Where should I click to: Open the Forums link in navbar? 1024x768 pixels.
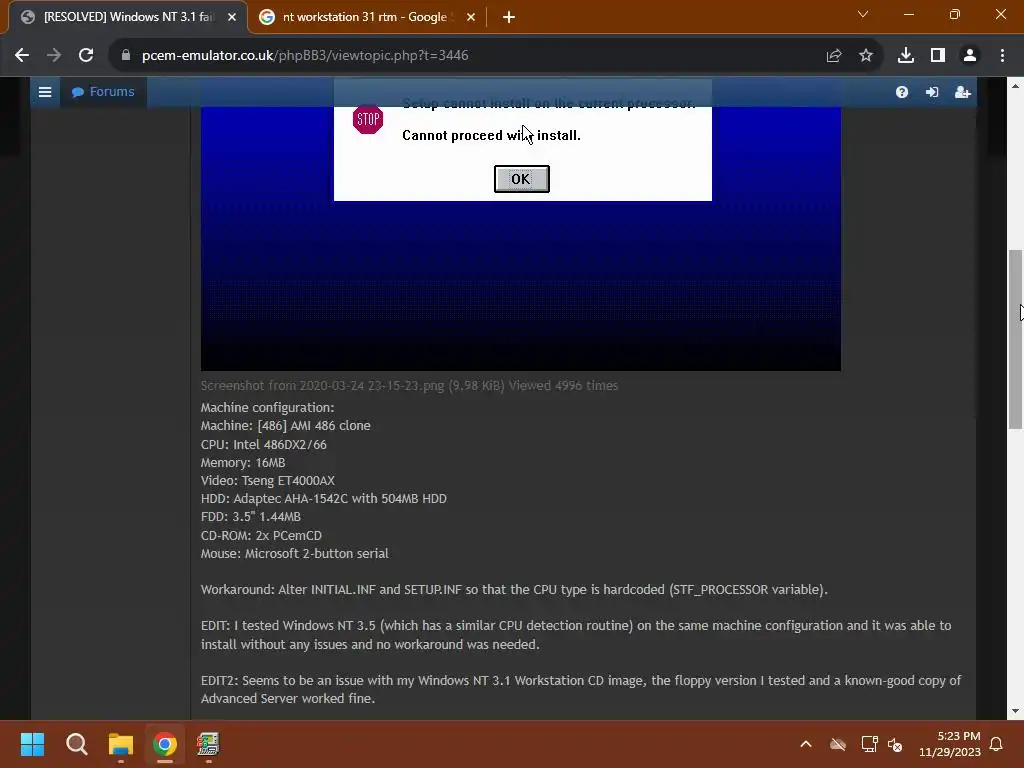pos(103,92)
